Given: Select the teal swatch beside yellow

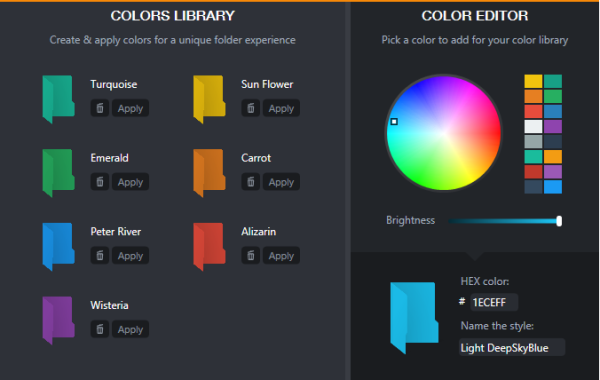Looking at the screenshot, I should (x=553, y=81).
